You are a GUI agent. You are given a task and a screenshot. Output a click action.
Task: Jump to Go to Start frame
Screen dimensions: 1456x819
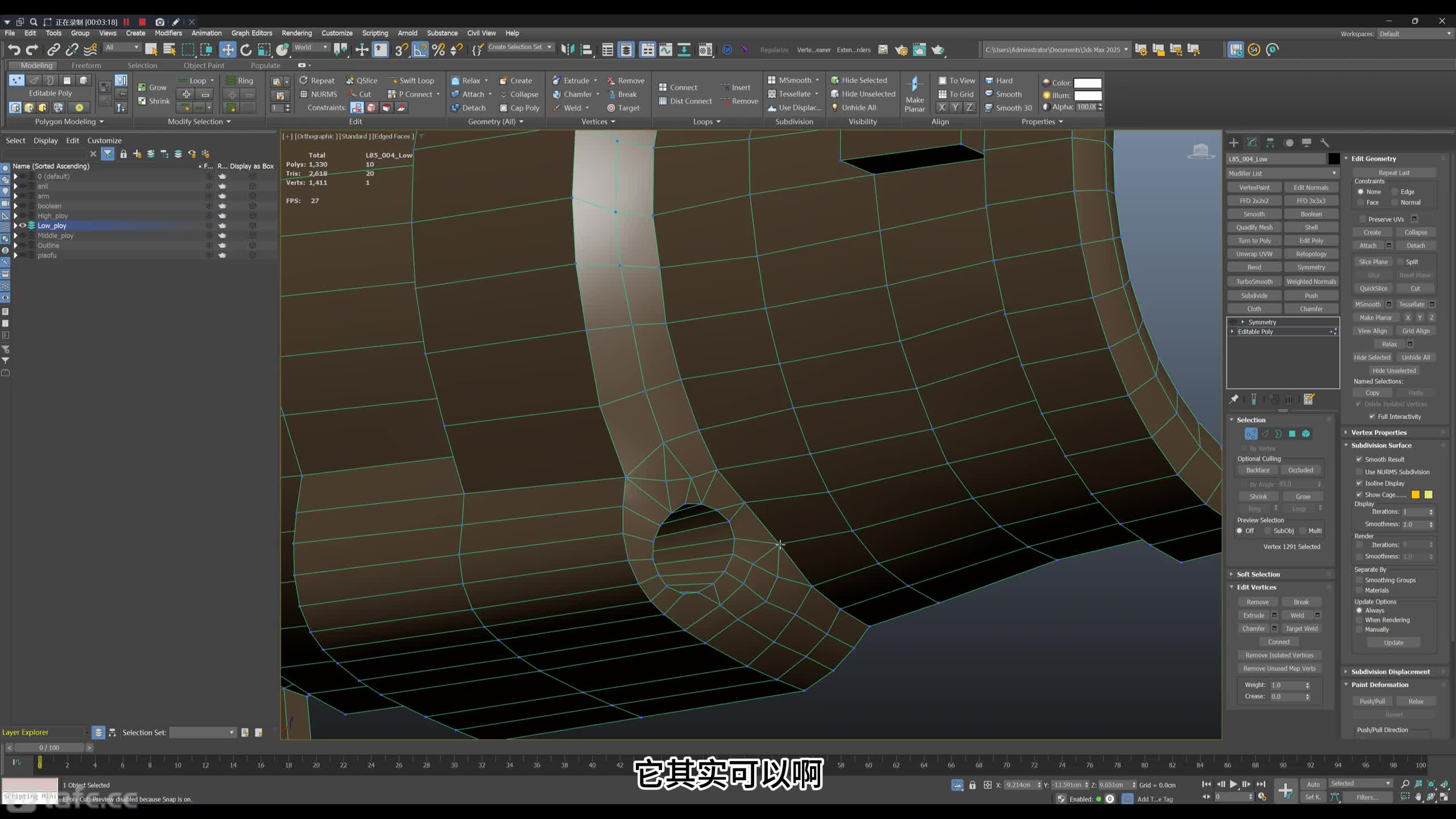1206,784
